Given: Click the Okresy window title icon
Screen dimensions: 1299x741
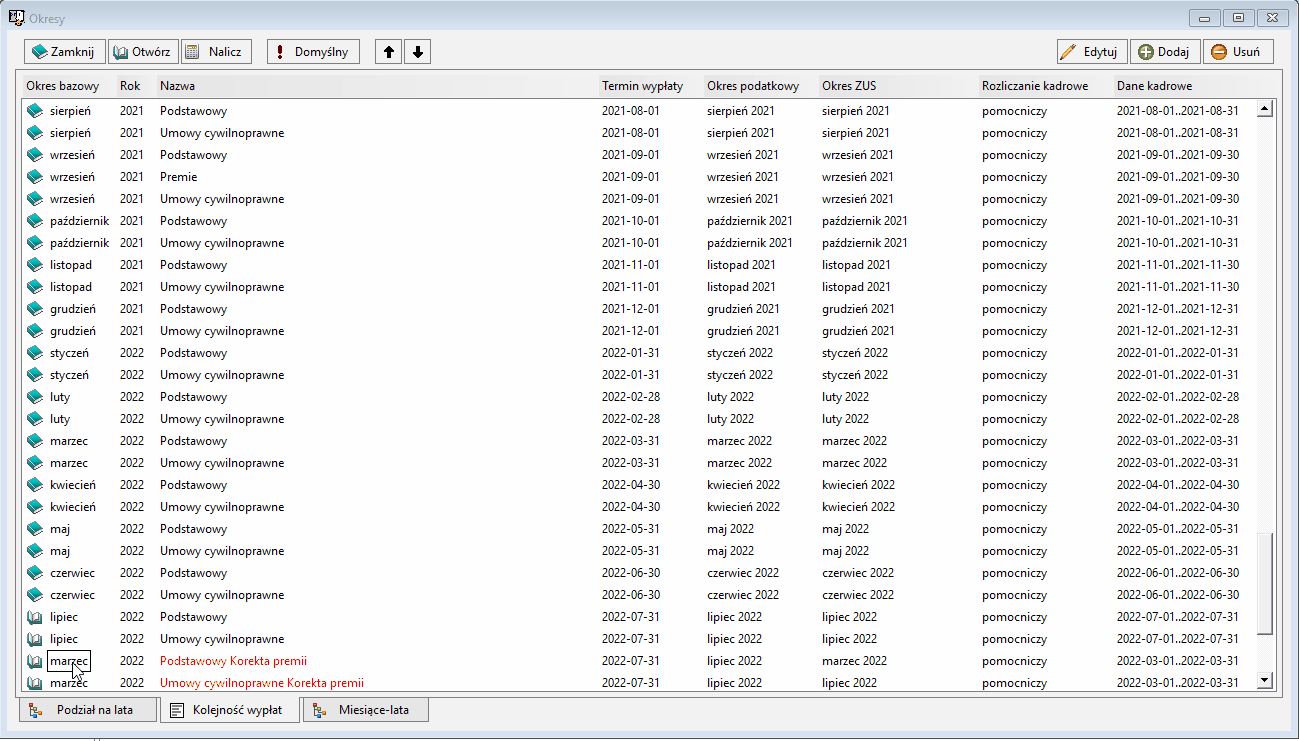Looking at the screenshot, I should (15, 18).
